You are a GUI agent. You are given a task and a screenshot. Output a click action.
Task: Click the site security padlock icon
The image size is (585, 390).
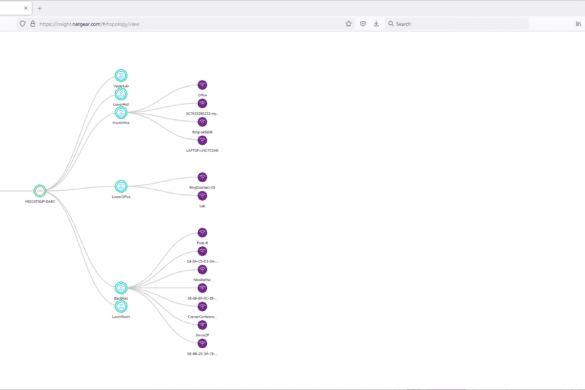point(33,24)
